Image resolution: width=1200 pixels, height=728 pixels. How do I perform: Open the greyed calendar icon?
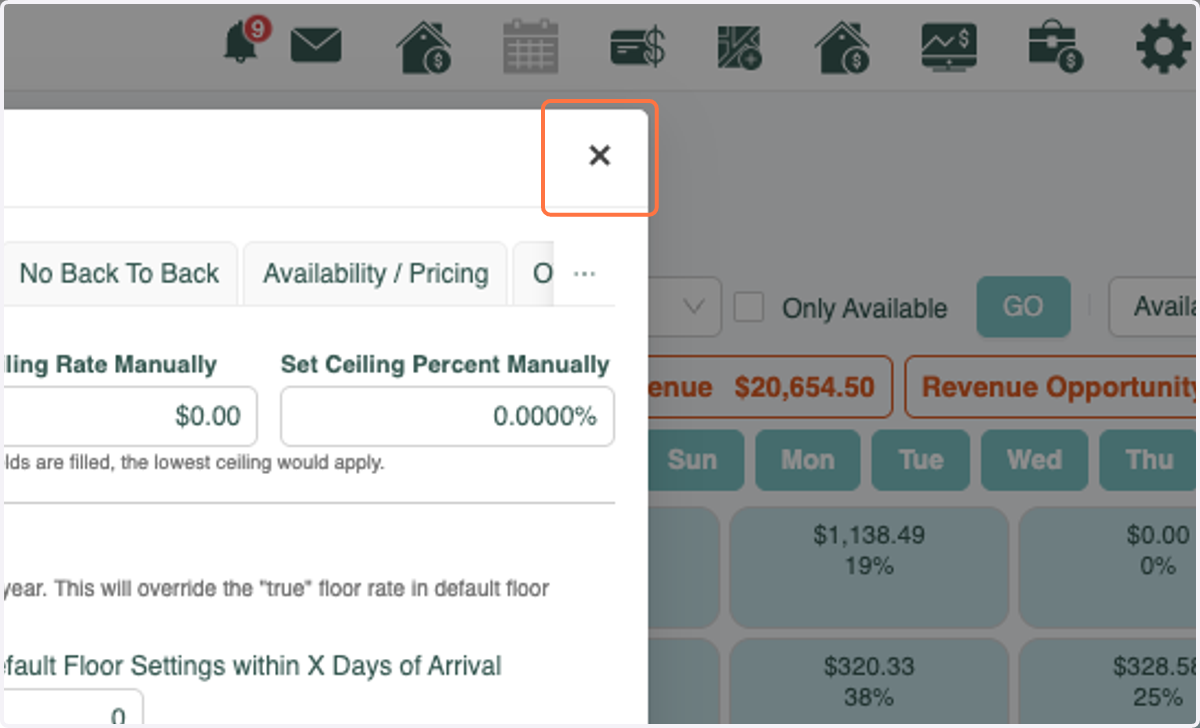pos(530,47)
